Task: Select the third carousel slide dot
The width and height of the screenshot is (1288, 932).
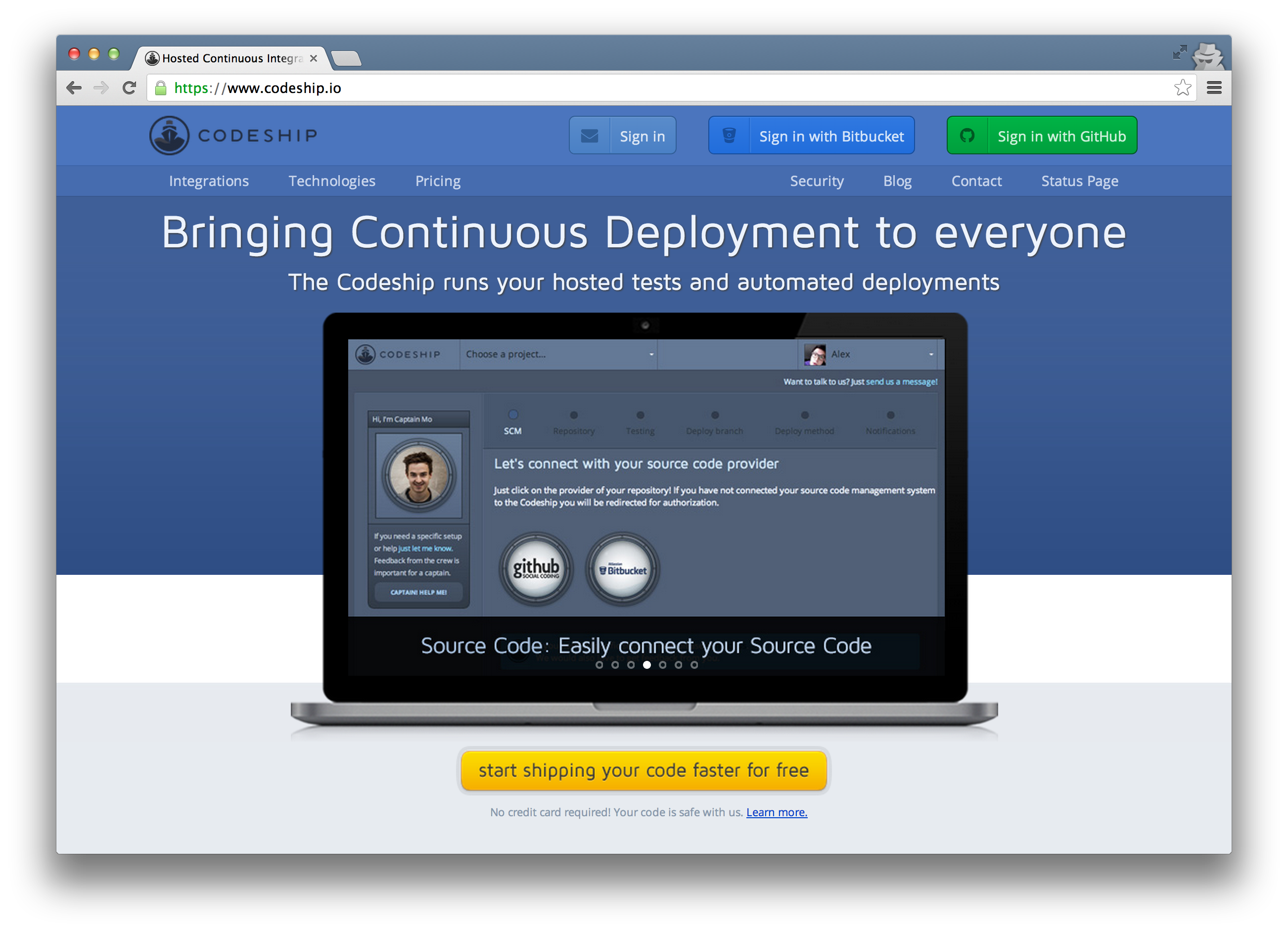Action: pos(631,665)
